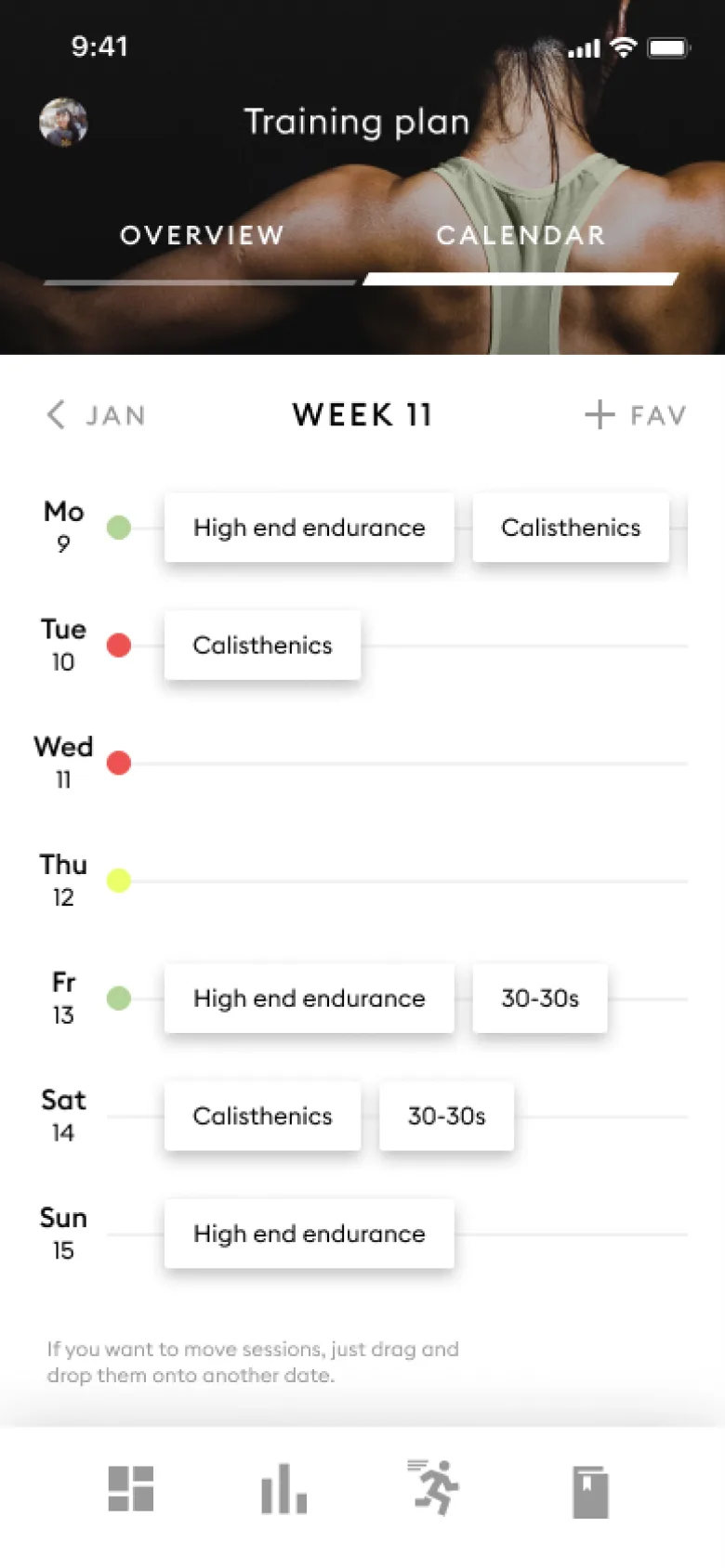
Task: Tap Thursday's yellow status dot
Action: pos(119,881)
